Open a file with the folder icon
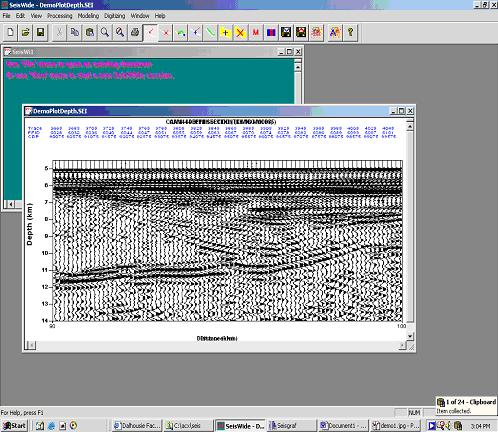The height and width of the screenshot is (432, 498). click(x=25, y=32)
